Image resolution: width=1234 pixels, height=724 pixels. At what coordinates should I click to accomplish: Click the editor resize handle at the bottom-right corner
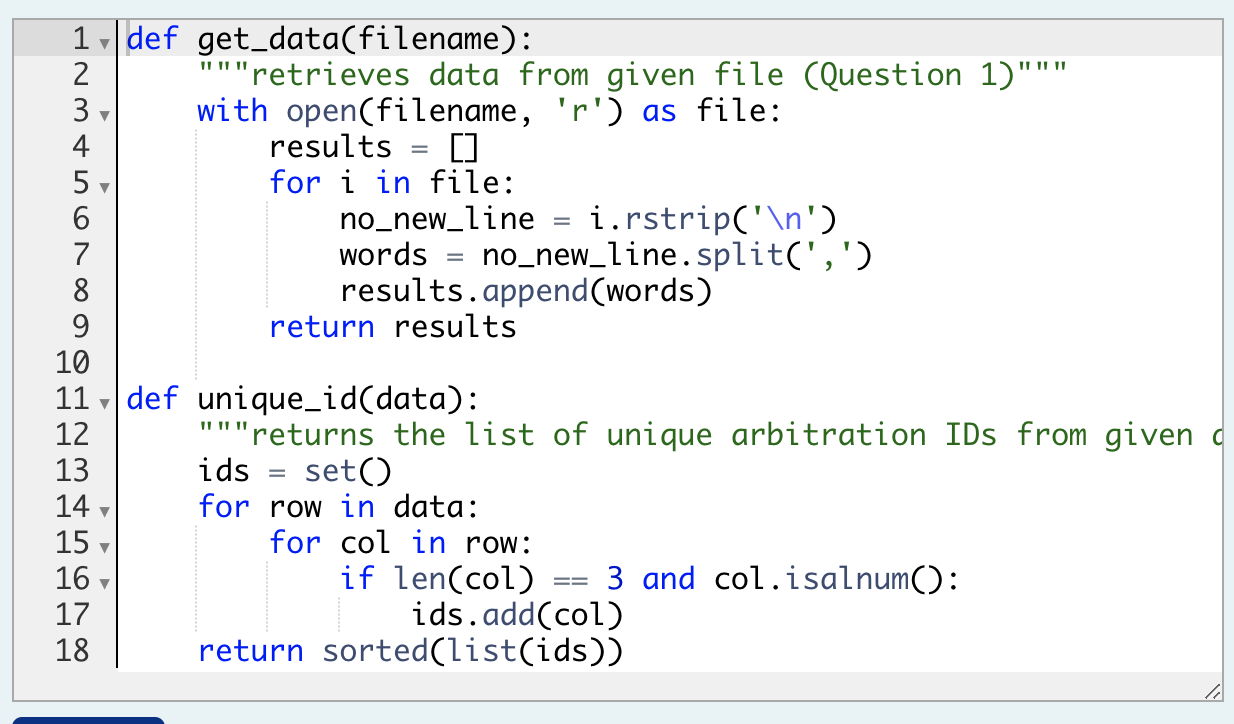[x=1211, y=690]
